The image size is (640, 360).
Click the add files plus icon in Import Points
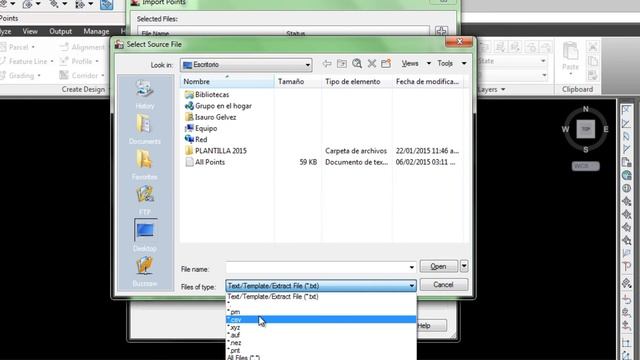click(441, 31)
